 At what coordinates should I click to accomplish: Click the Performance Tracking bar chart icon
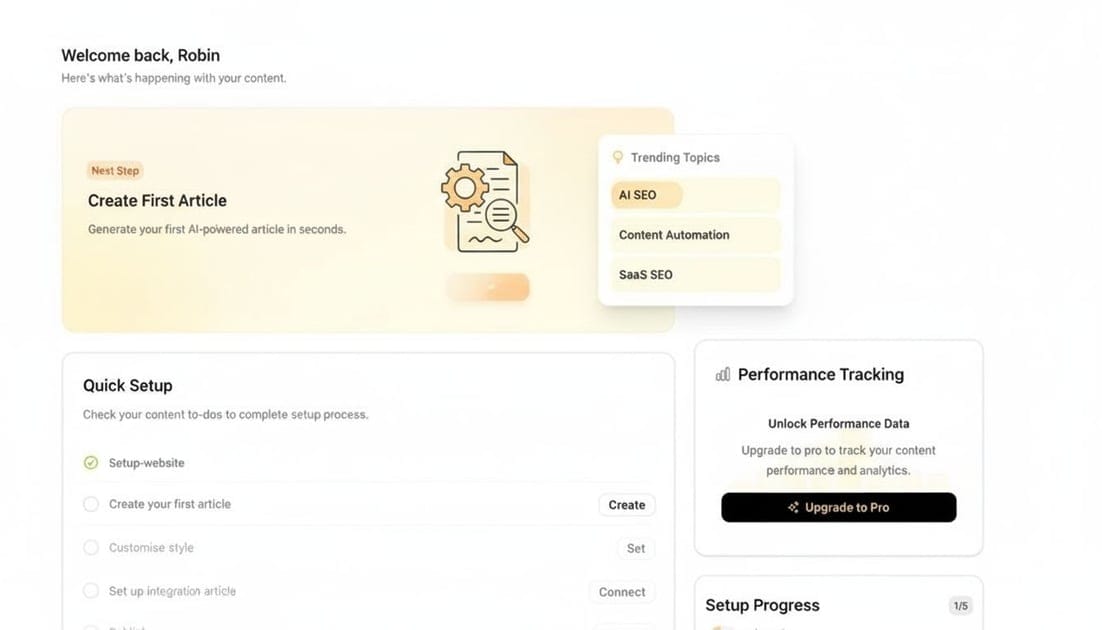click(722, 374)
